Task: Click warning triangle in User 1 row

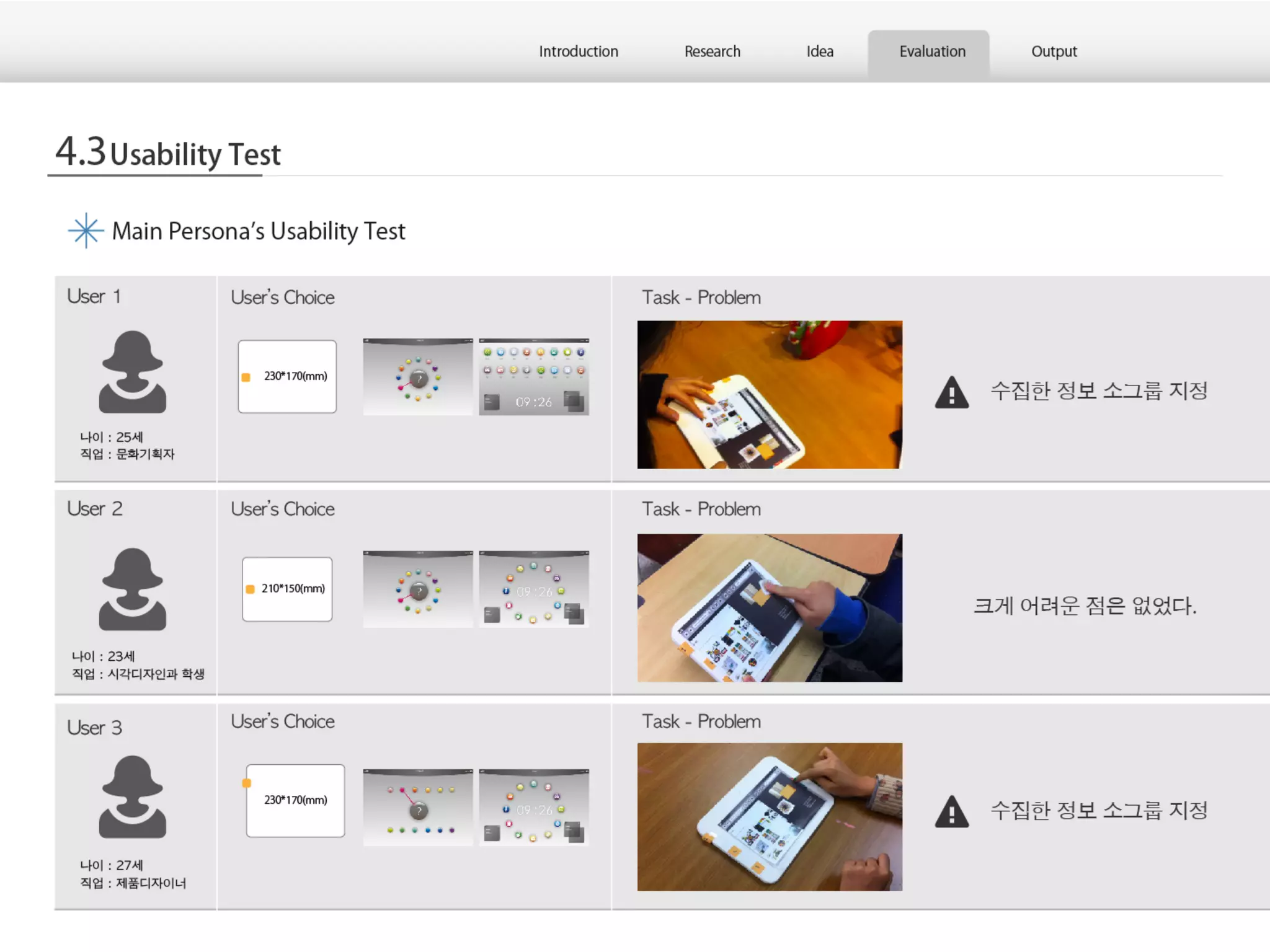Action: (951, 393)
